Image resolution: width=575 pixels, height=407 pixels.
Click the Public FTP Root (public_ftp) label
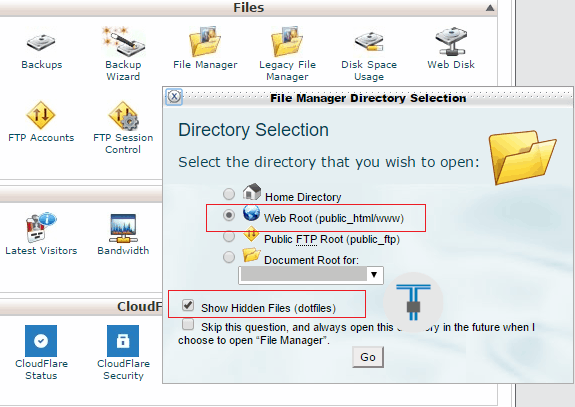tap(332, 239)
